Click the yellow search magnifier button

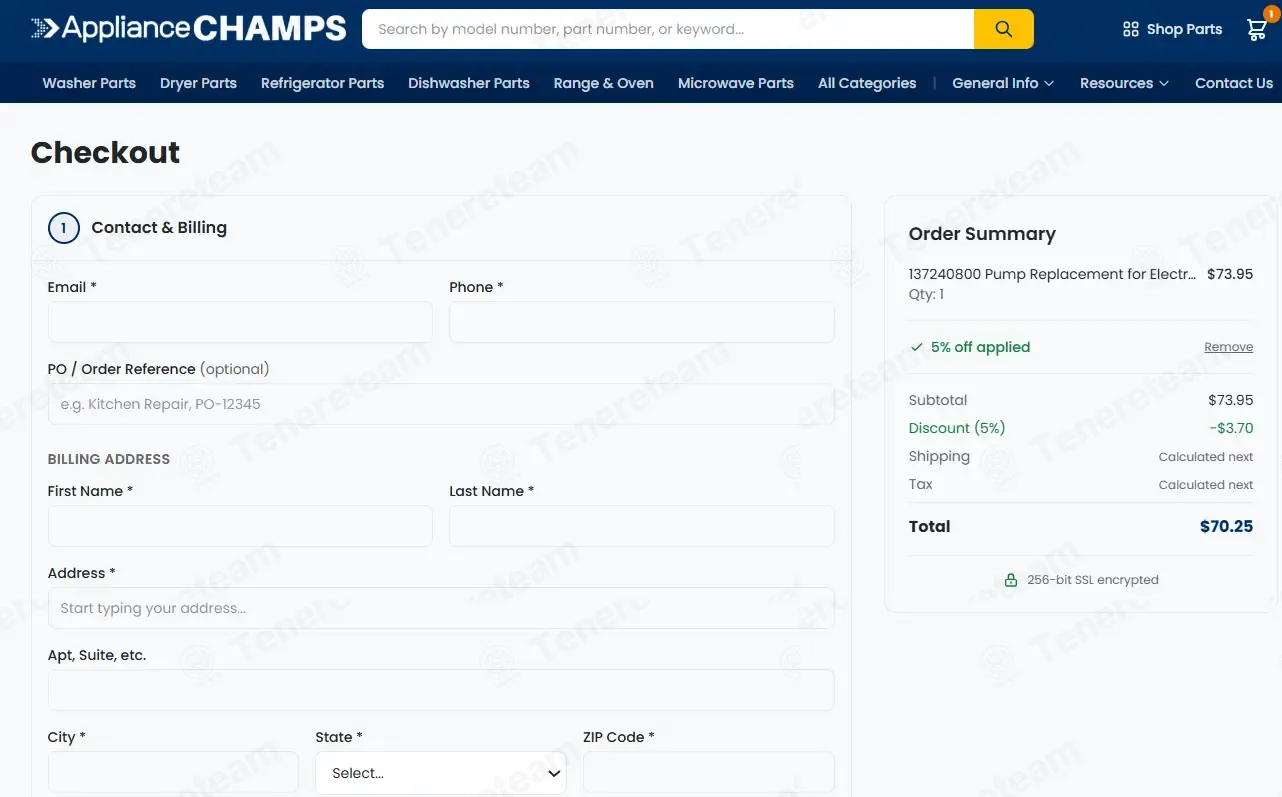1003,29
